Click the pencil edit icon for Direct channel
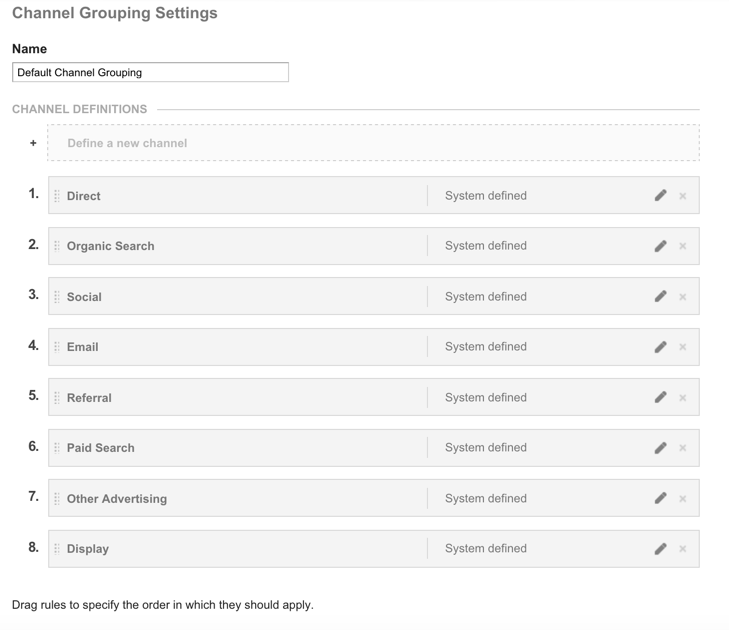This screenshot has height=630, width=729. click(x=660, y=196)
